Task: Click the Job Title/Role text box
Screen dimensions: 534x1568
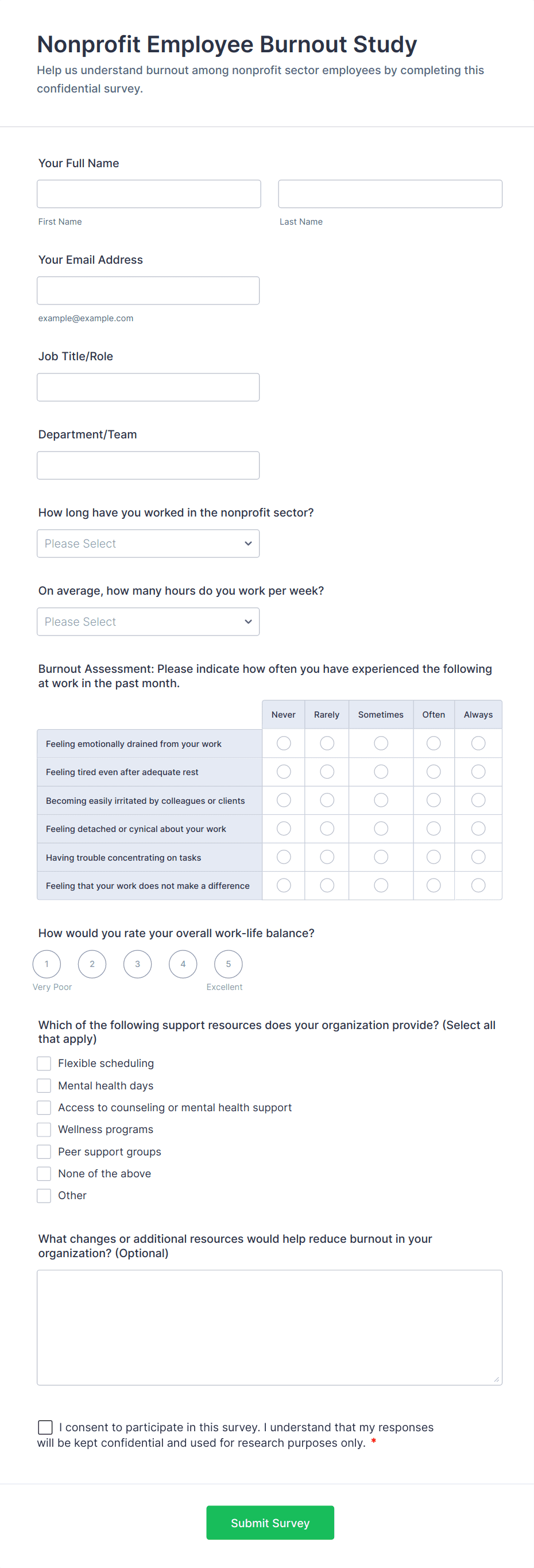Action: (148, 387)
